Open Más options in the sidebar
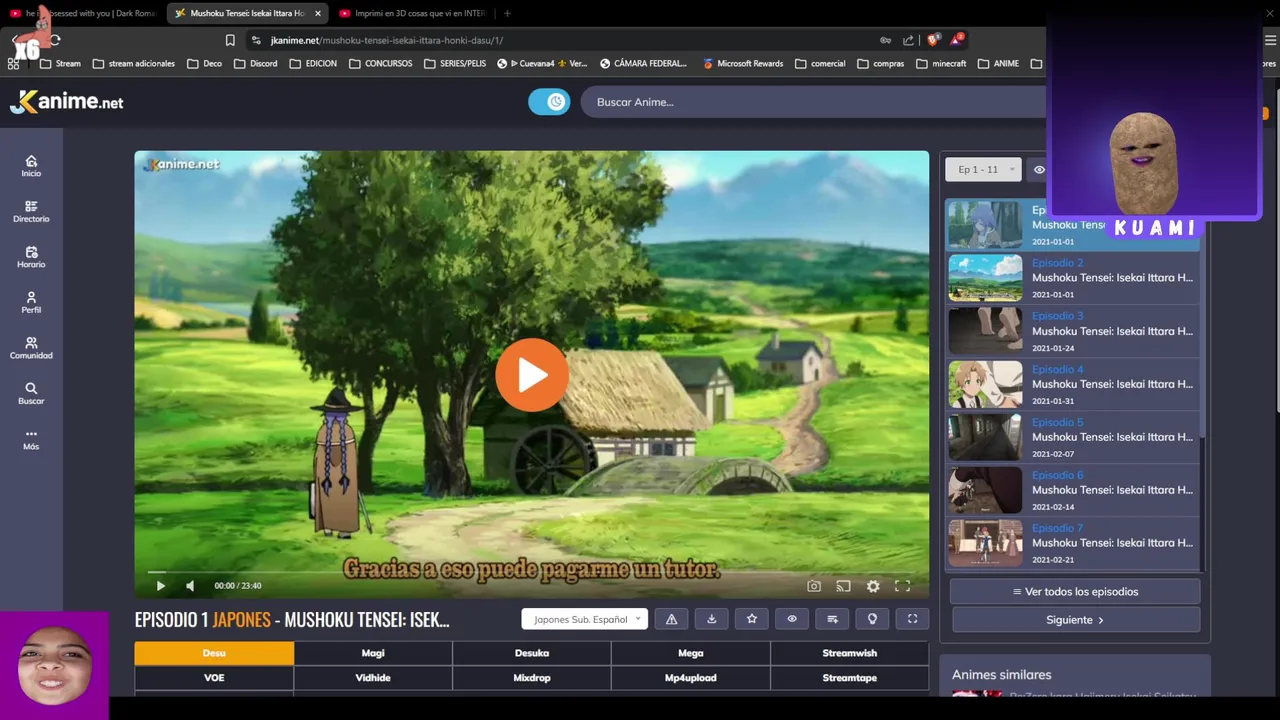Viewport: 1280px width, 720px height. [x=31, y=439]
